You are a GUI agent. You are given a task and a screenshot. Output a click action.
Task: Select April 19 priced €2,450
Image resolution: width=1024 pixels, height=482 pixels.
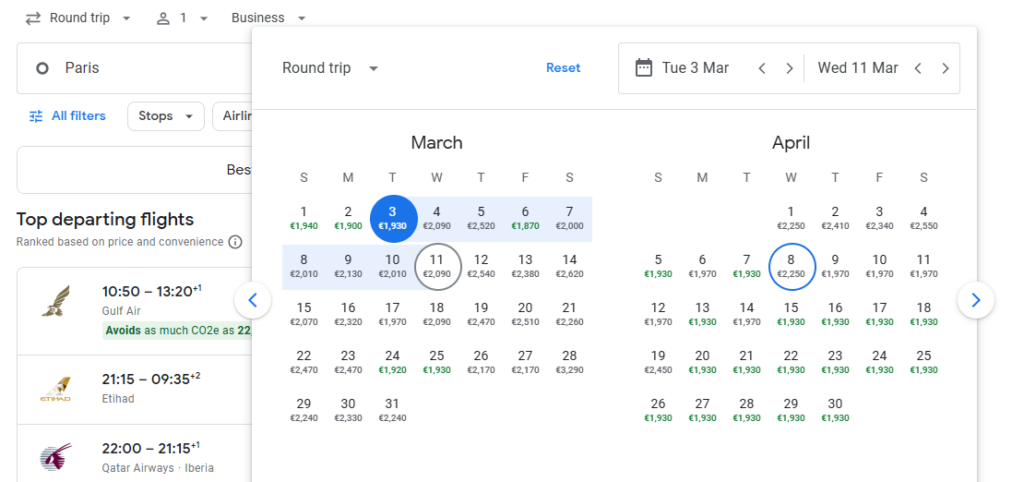click(658, 362)
